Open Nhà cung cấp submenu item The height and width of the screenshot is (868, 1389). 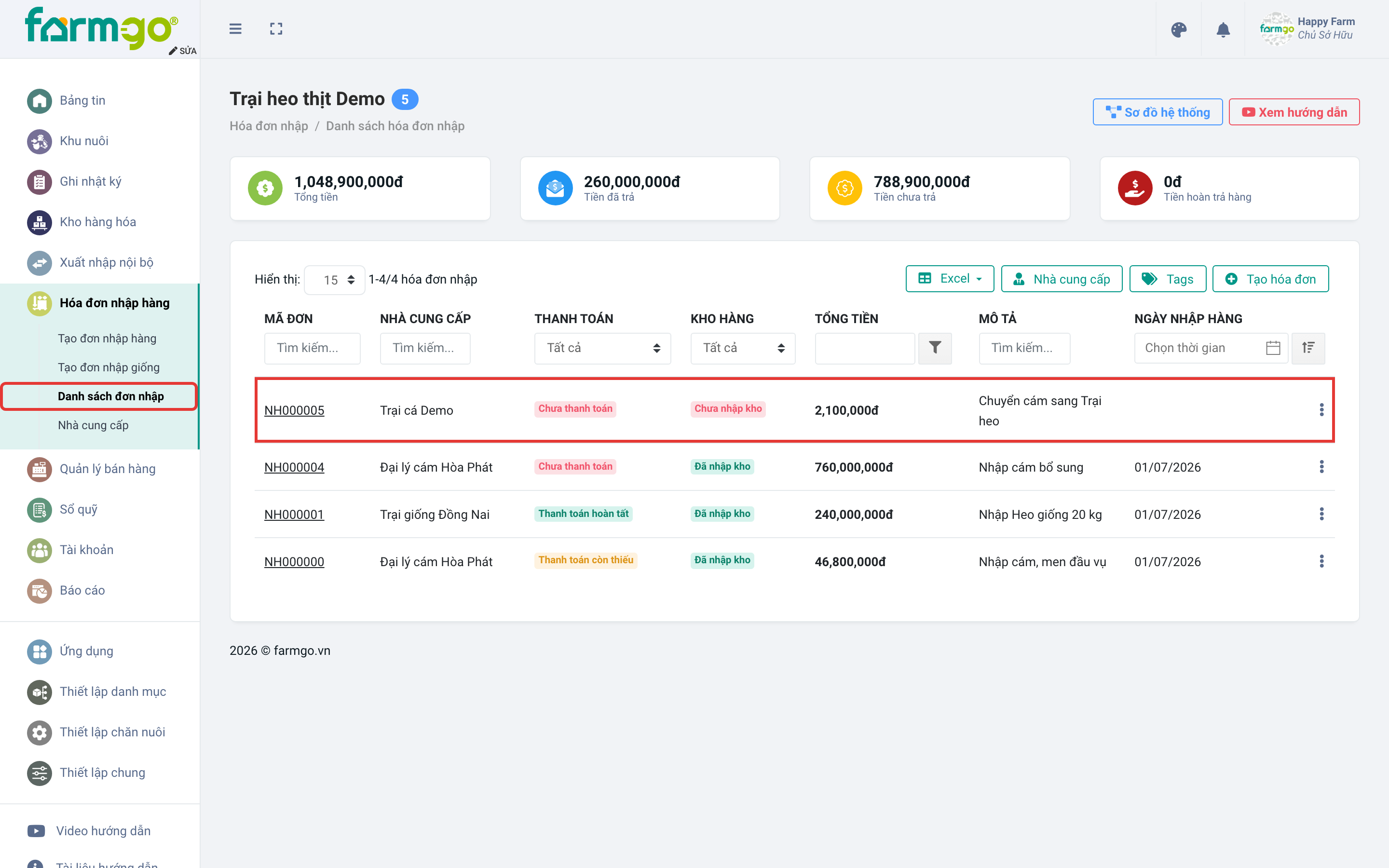(93, 425)
